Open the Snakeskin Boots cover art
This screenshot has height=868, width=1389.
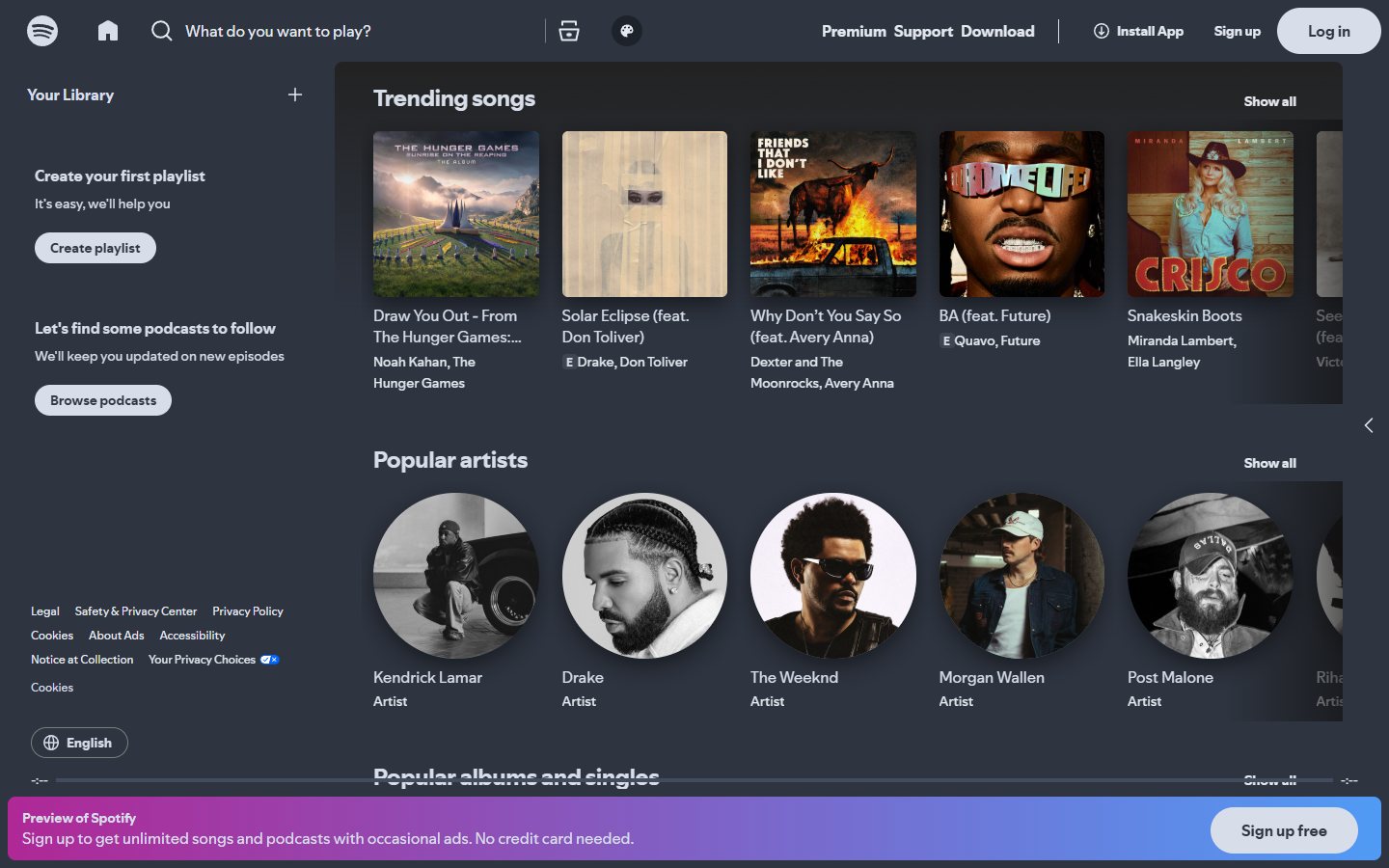tap(1211, 214)
